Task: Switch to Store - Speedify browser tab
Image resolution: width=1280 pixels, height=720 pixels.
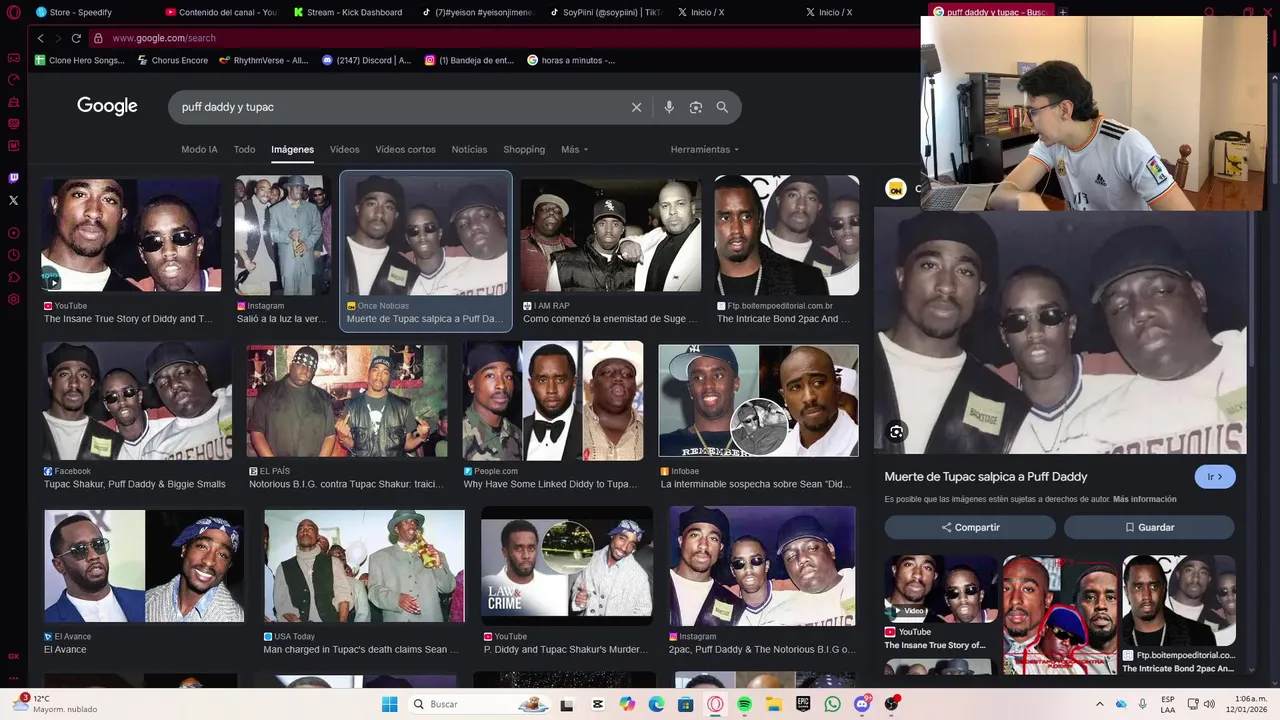Action: pos(90,12)
